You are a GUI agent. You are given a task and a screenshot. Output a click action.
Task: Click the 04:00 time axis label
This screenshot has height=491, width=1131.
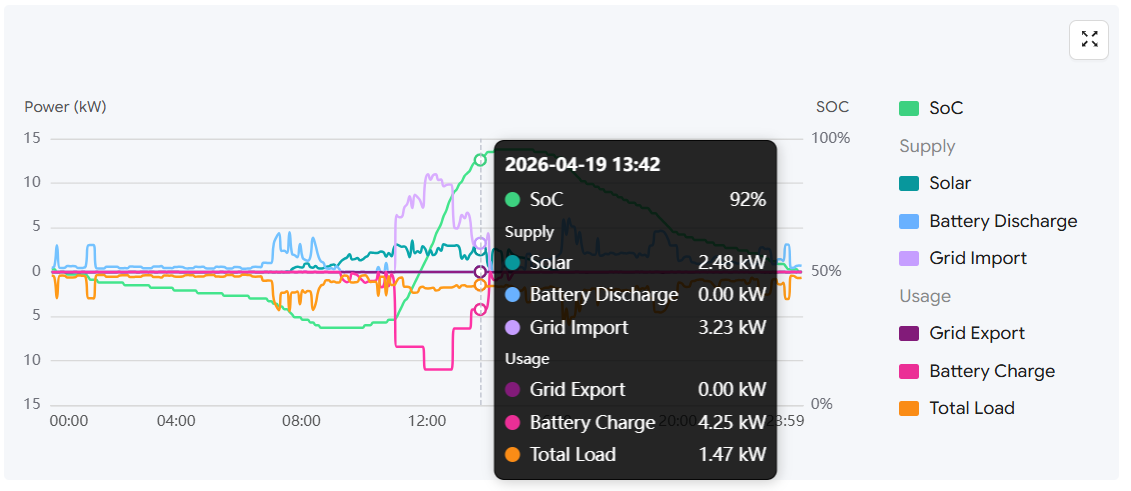[x=176, y=421]
